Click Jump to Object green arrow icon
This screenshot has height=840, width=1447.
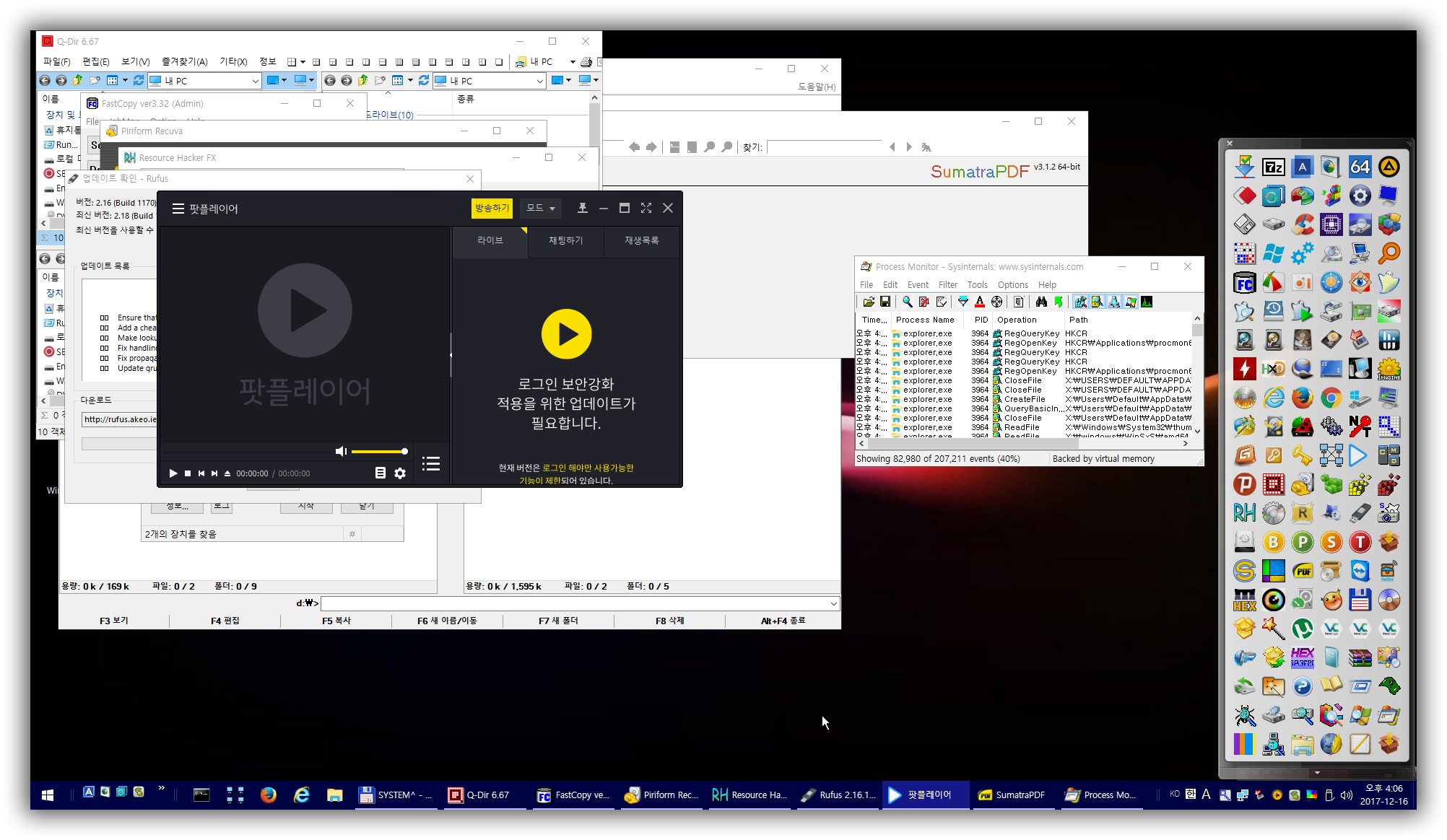pos(1058,302)
